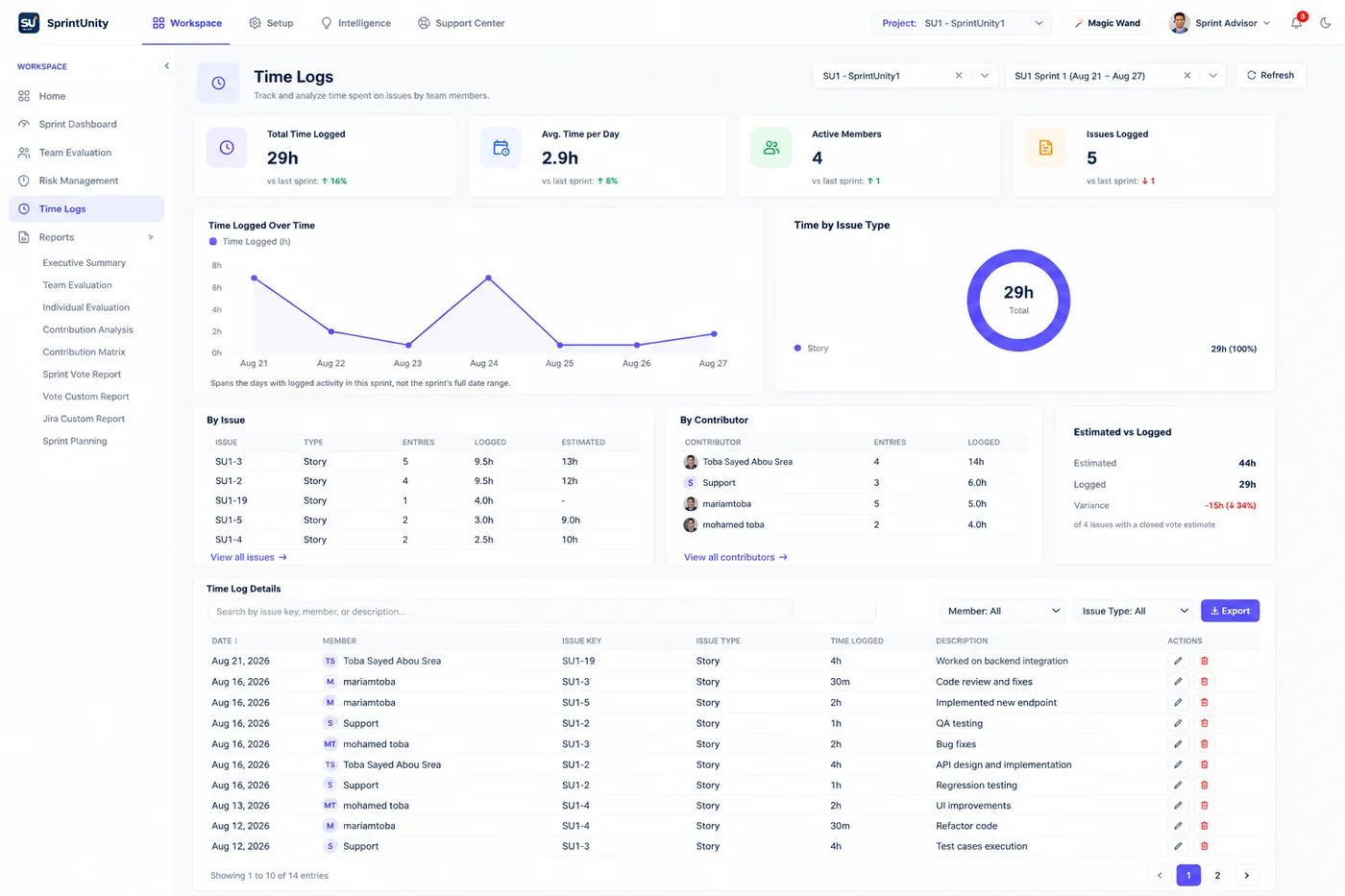
Task: Follow the View all issues link
Action: [249, 557]
